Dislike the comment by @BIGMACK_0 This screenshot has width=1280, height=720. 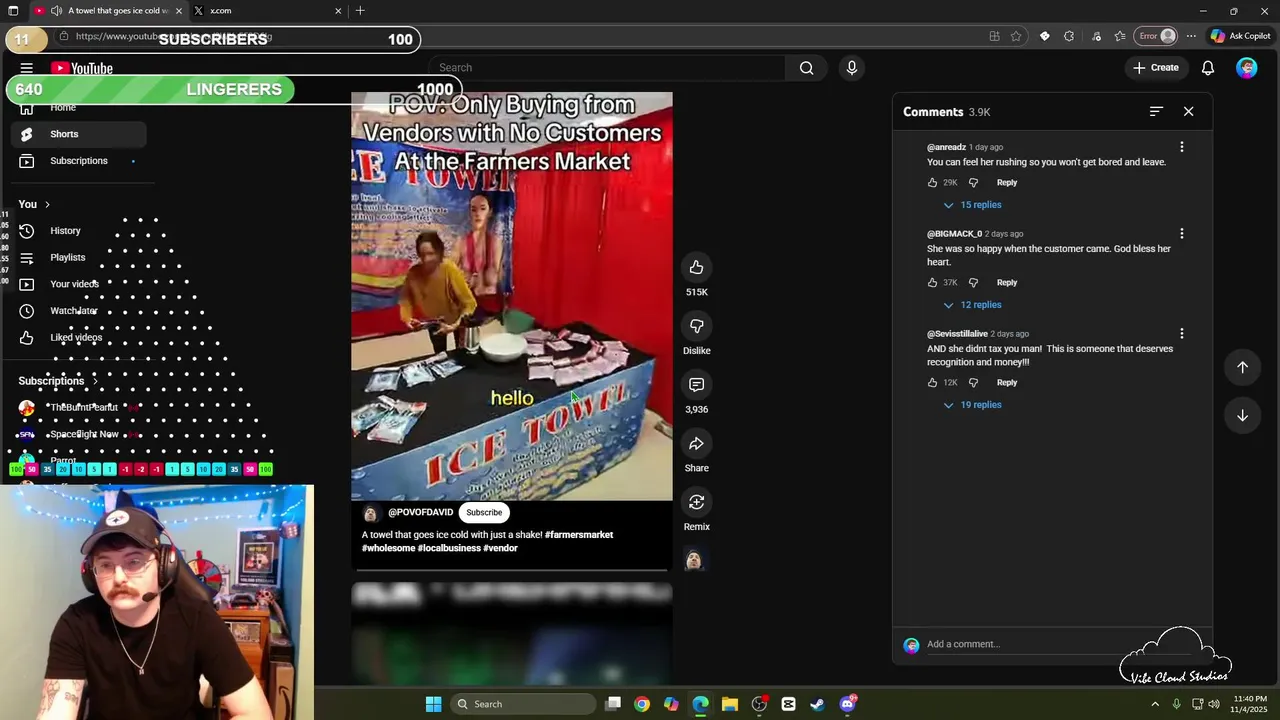coord(973,283)
